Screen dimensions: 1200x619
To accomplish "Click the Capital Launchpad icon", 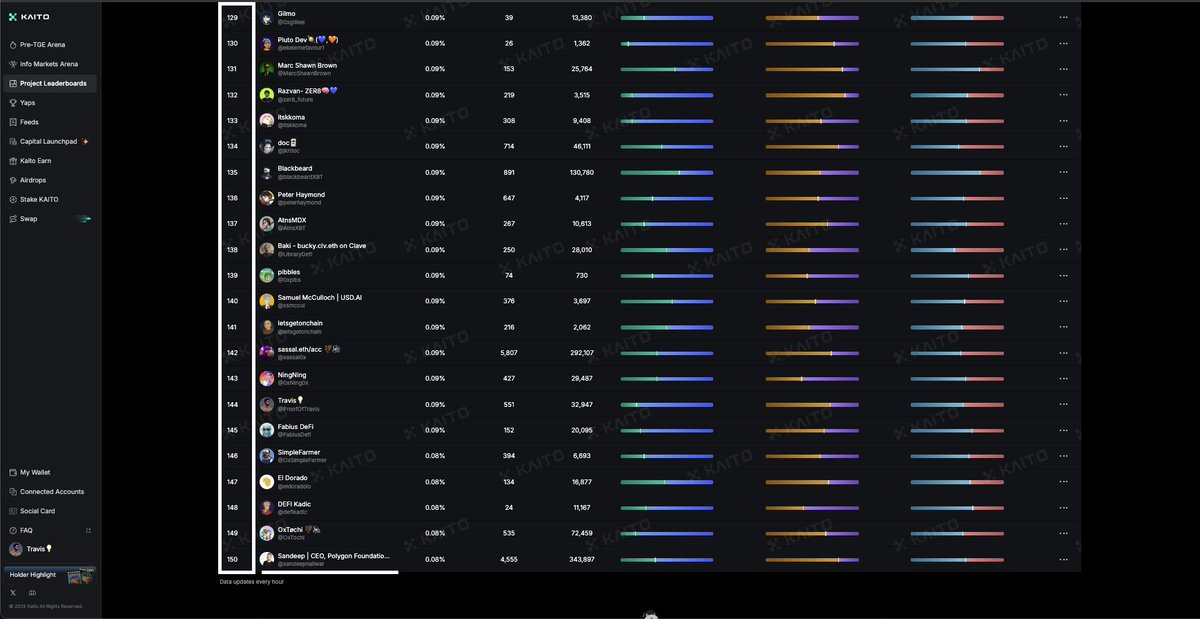I will click(13, 141).
